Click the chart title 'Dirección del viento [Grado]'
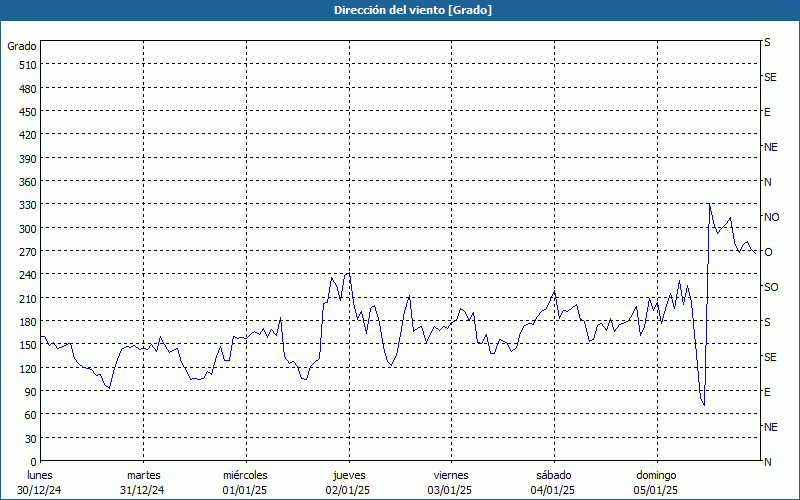 pos(413,10)
